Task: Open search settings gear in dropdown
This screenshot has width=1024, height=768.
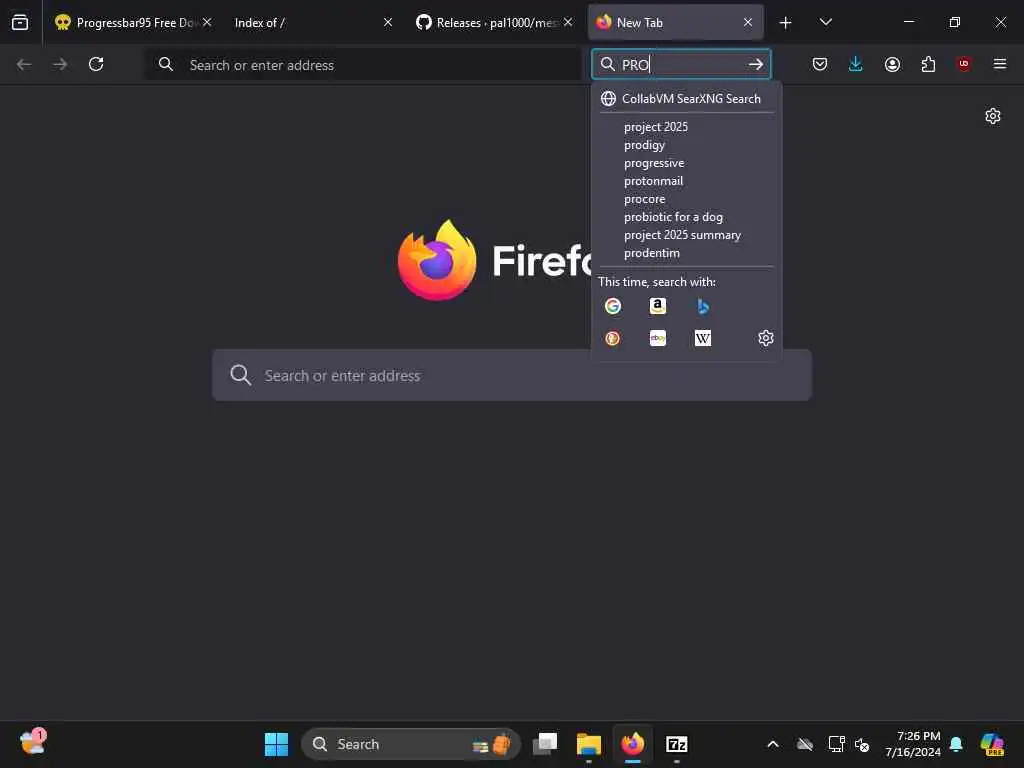Action: [765, 338]
